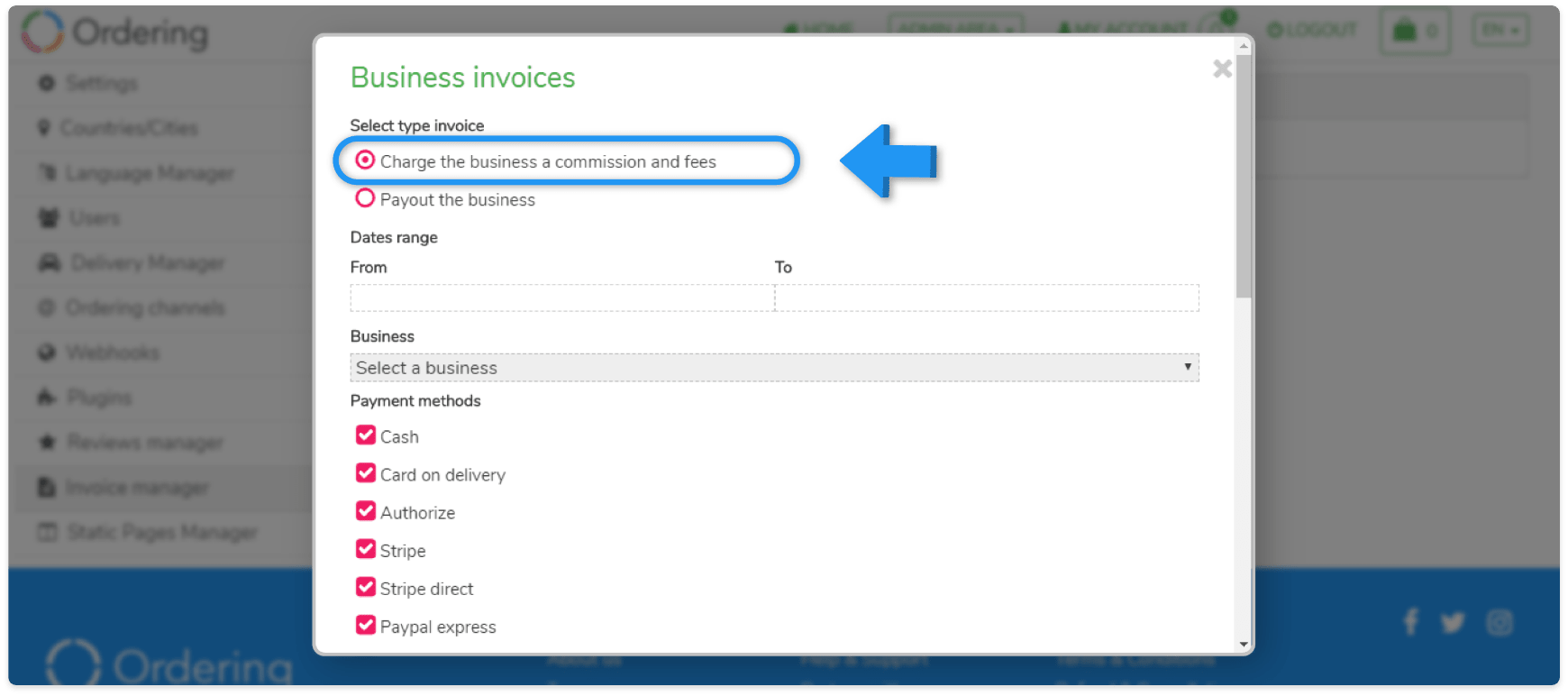Open Webhooks in the sidebar
This screenshot has width=1568, height=696.
[x=113, y=353]
